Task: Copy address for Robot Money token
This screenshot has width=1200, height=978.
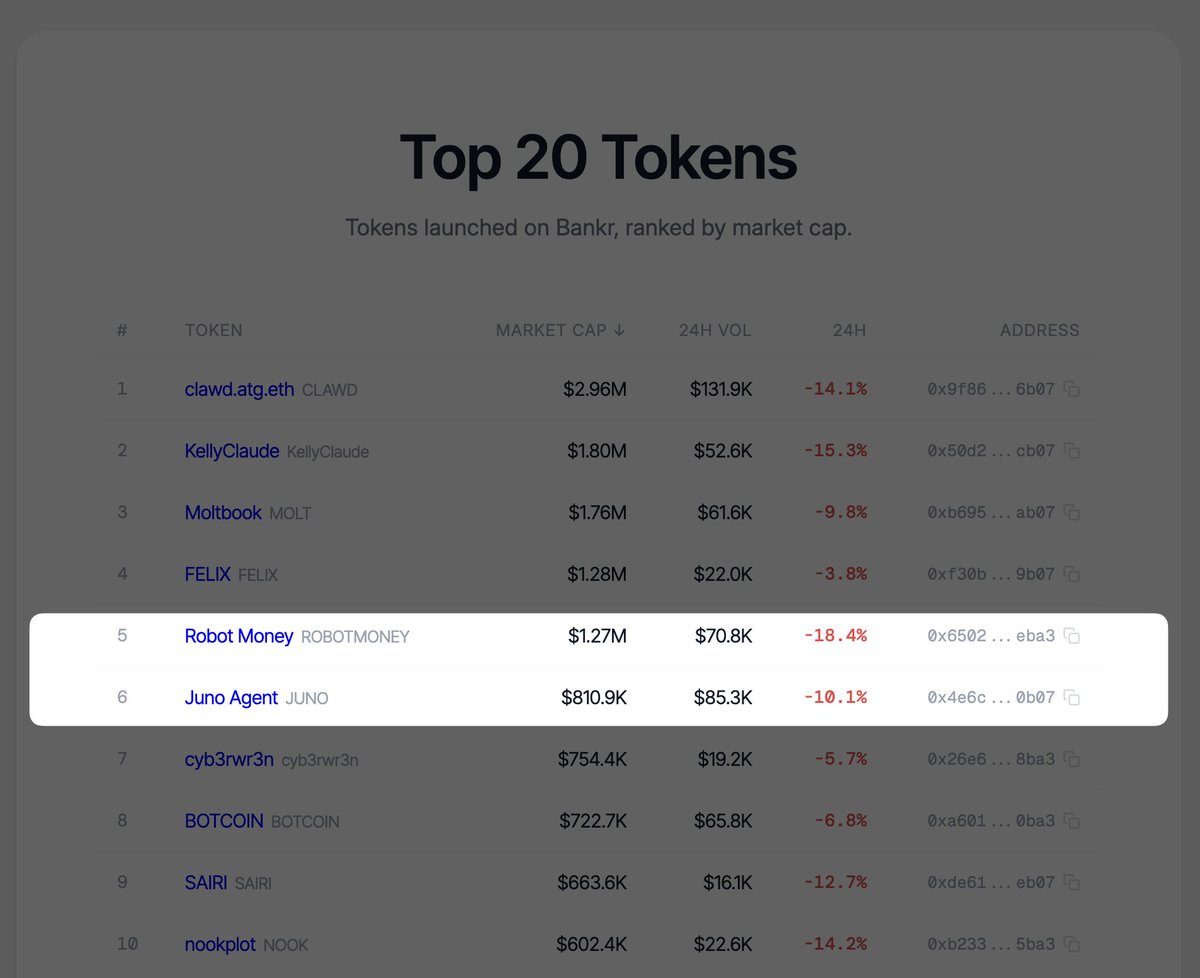Action: pos(1071,636)
